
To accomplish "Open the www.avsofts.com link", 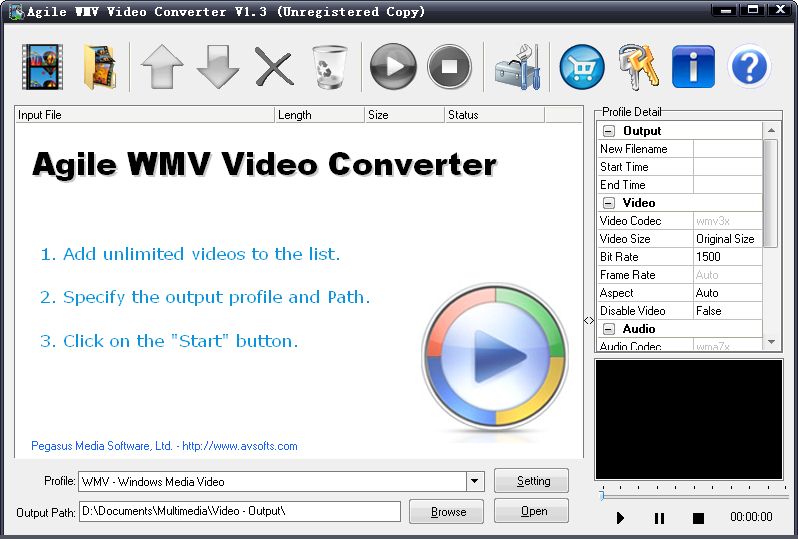I will click(x=240, y=446).
